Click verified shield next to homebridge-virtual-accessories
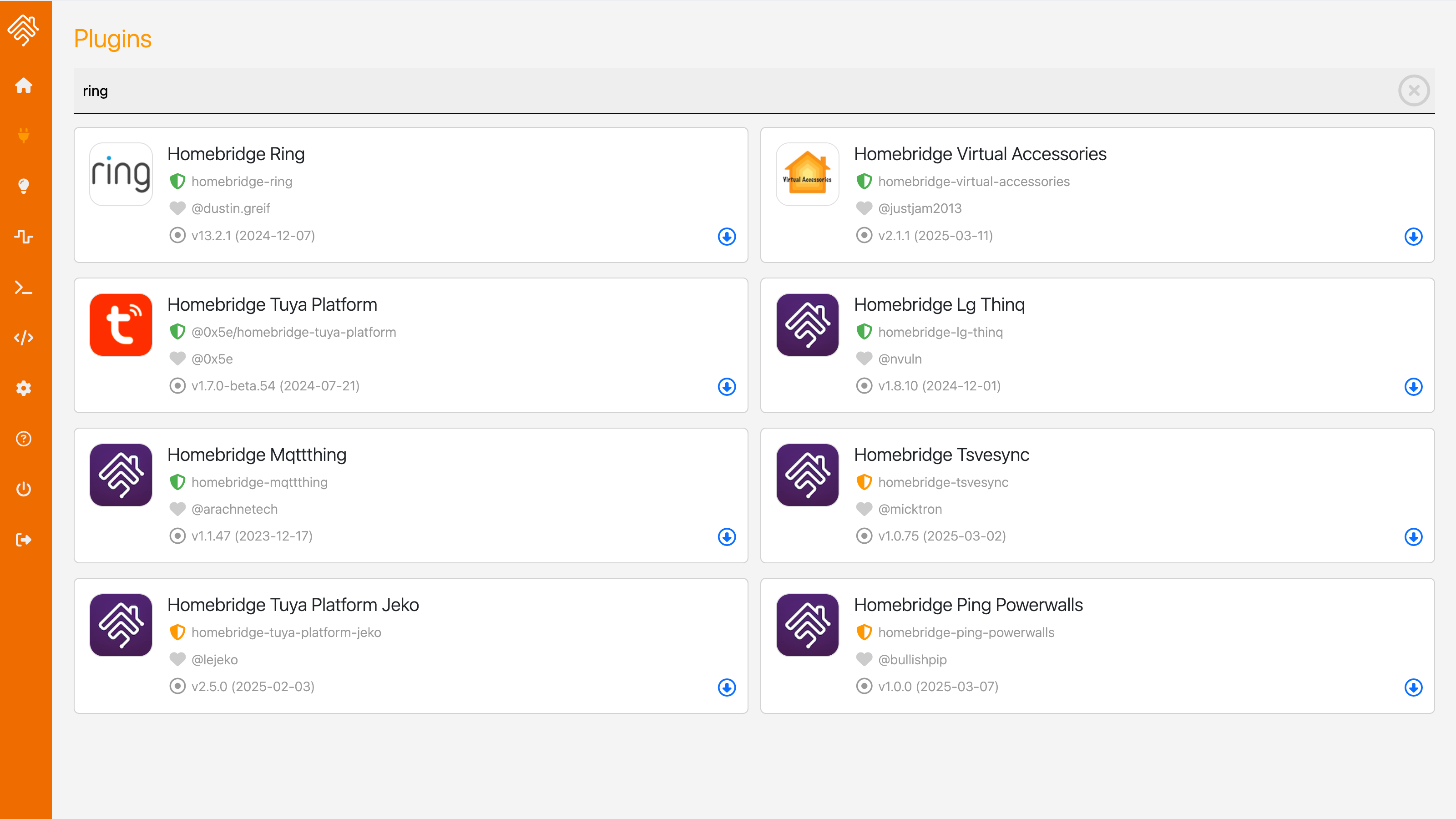The image size is (1456, 819). [x=864, y=182]
